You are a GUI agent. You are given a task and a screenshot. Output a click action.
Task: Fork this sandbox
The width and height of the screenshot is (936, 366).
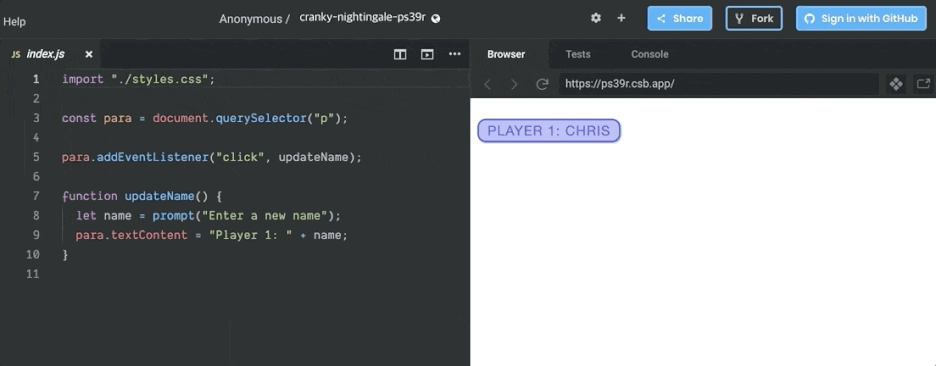pos(754,19)
